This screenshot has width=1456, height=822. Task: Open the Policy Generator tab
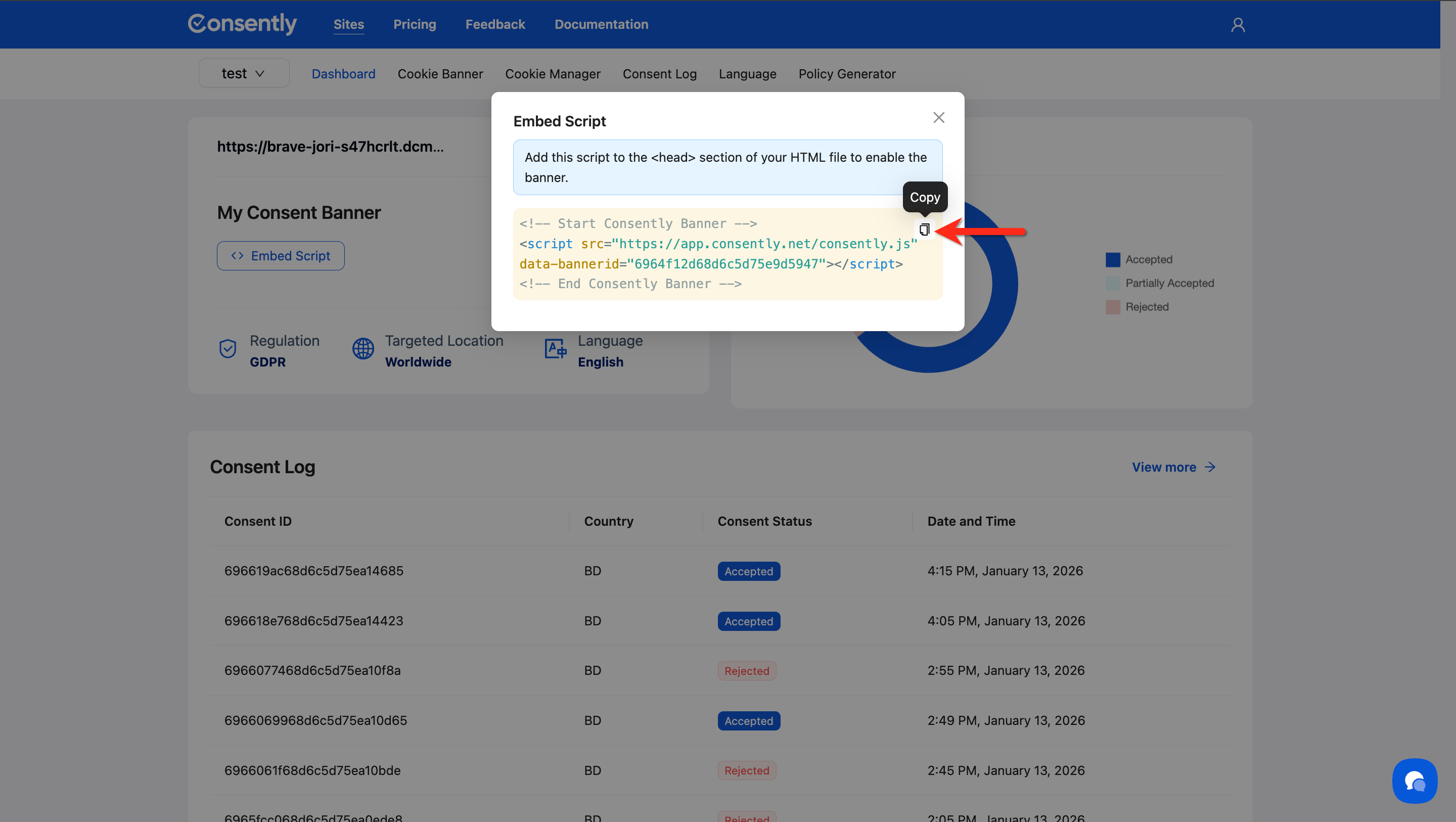[x=847, y=74]
